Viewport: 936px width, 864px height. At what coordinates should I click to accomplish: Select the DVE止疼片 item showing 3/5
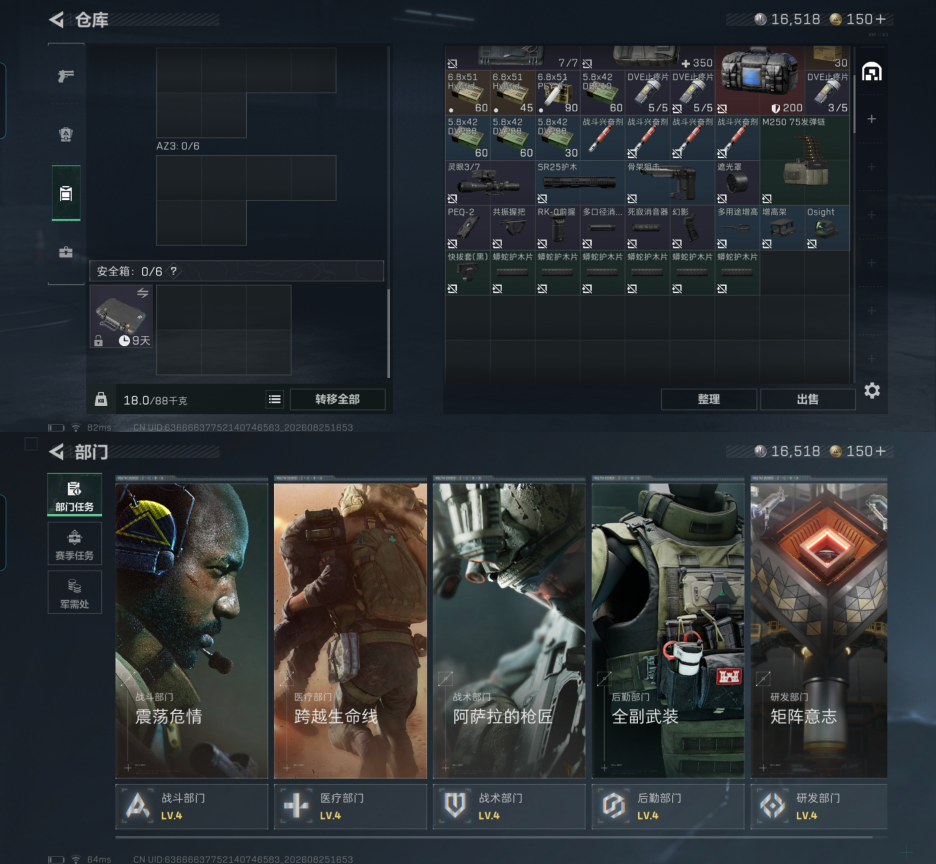pos(827,93)
